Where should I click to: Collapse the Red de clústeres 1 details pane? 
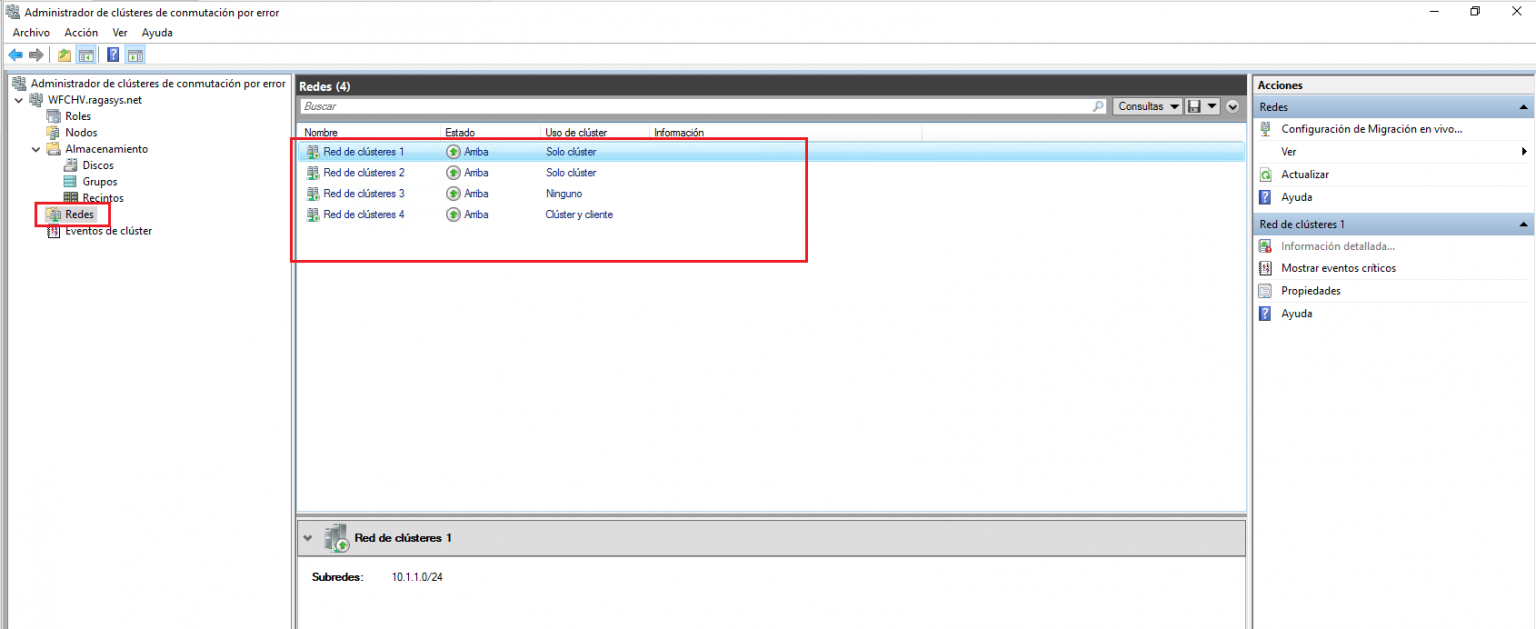click(308, 537)
